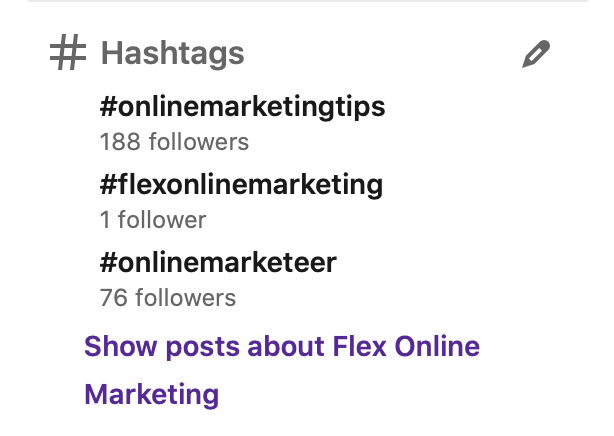The image size is (614, 436).
Task: Click the follower count under #flexonlinemarketing
Action: tap(153, 219)
